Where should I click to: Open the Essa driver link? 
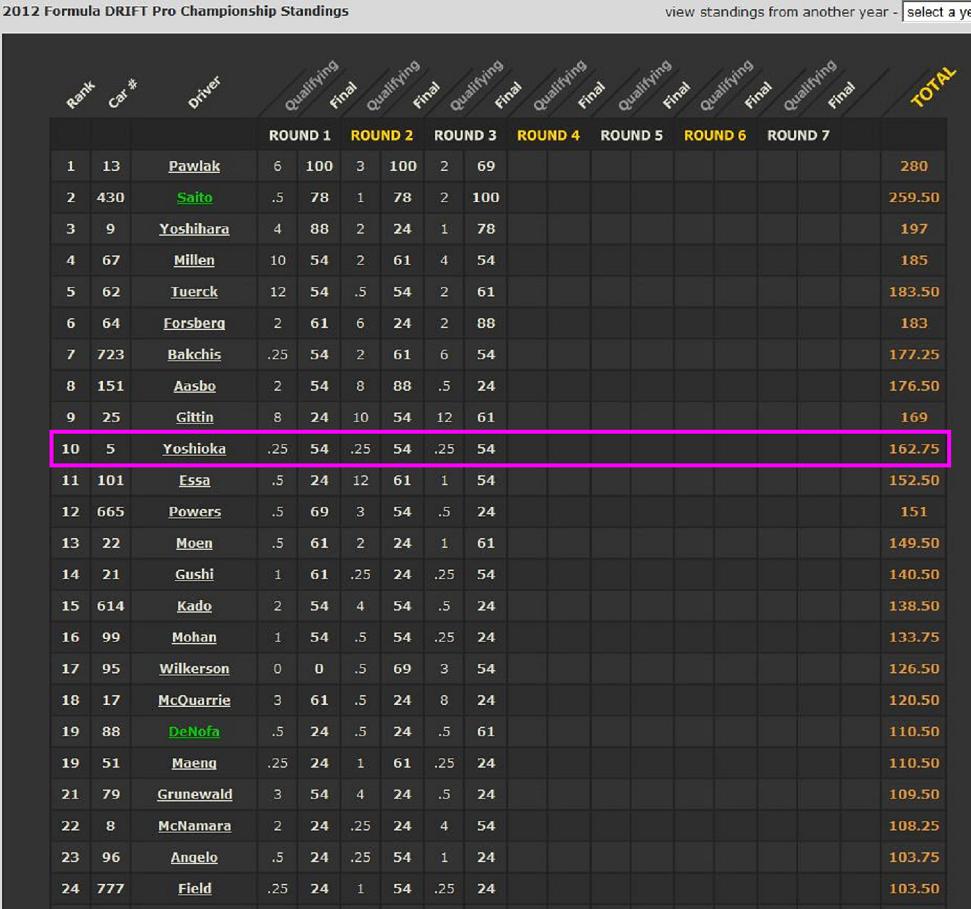coord(194,481)
